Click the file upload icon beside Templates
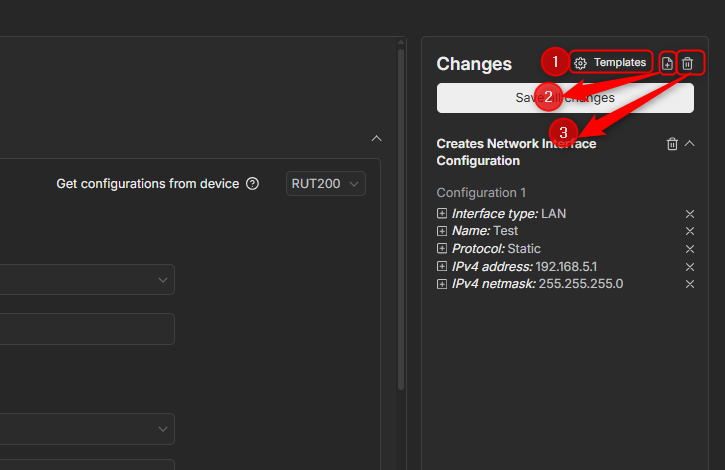The height and width of the screenshot is (470, 725). coord(668,63)
